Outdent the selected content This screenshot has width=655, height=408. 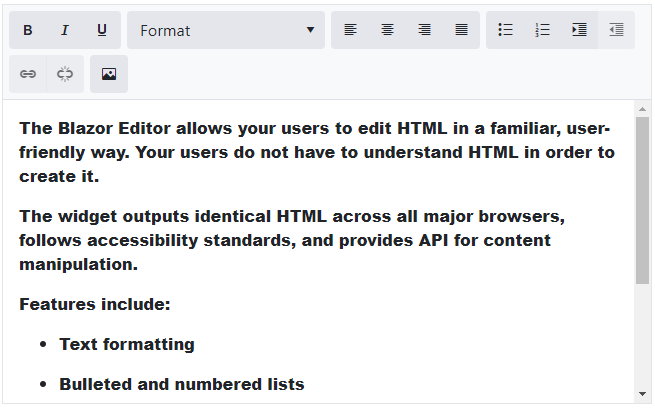pyautogui.click(x=617, y=30)
